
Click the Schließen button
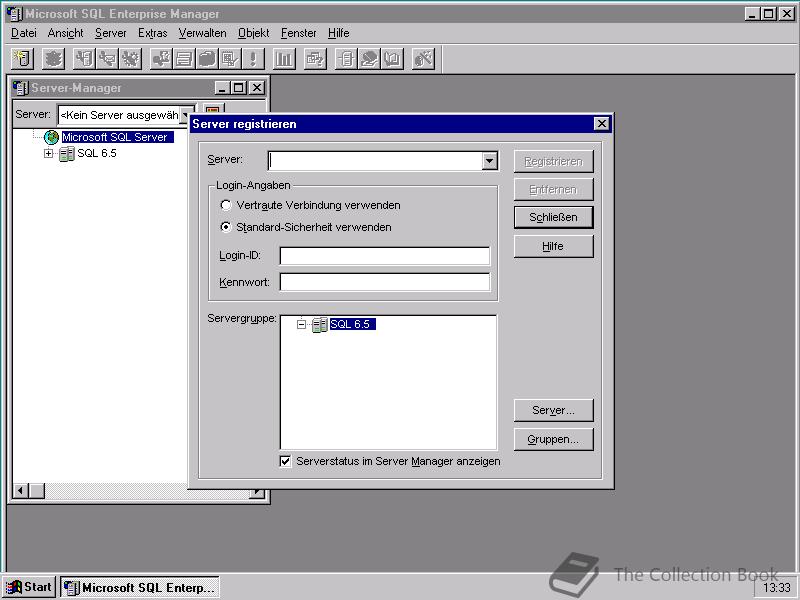click(x=554, y=218)
